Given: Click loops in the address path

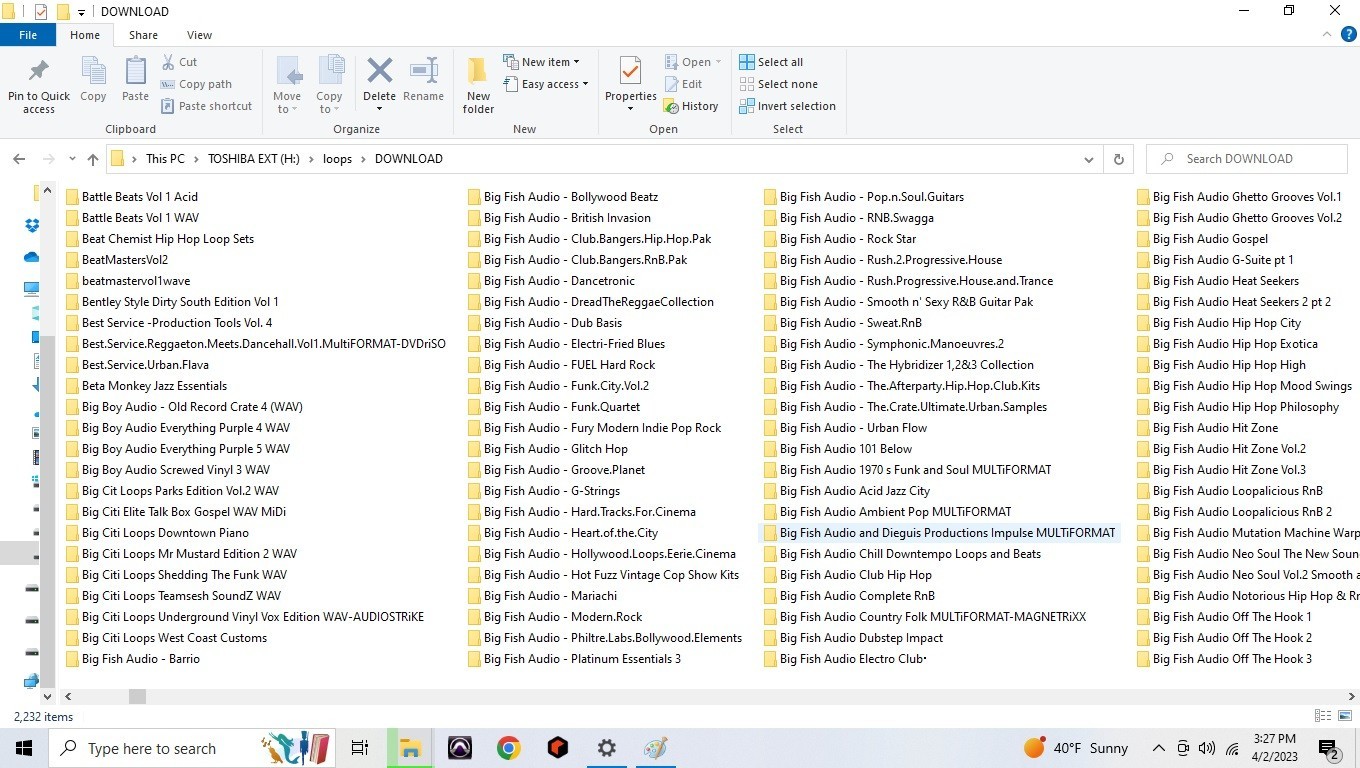Looking at the screenshot, I should [x=337, y=159].
